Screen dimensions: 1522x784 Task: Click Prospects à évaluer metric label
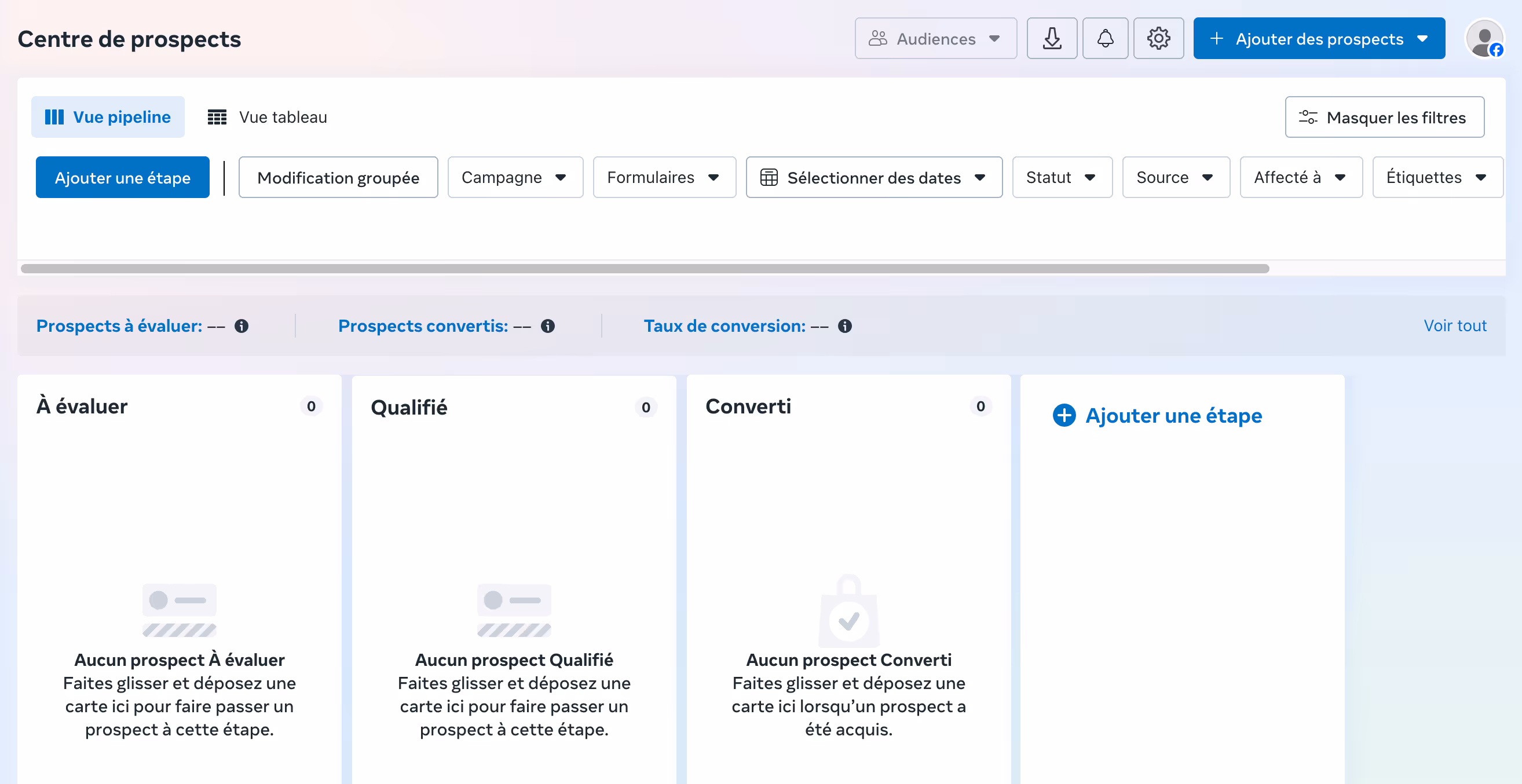[x=119, y=326]
